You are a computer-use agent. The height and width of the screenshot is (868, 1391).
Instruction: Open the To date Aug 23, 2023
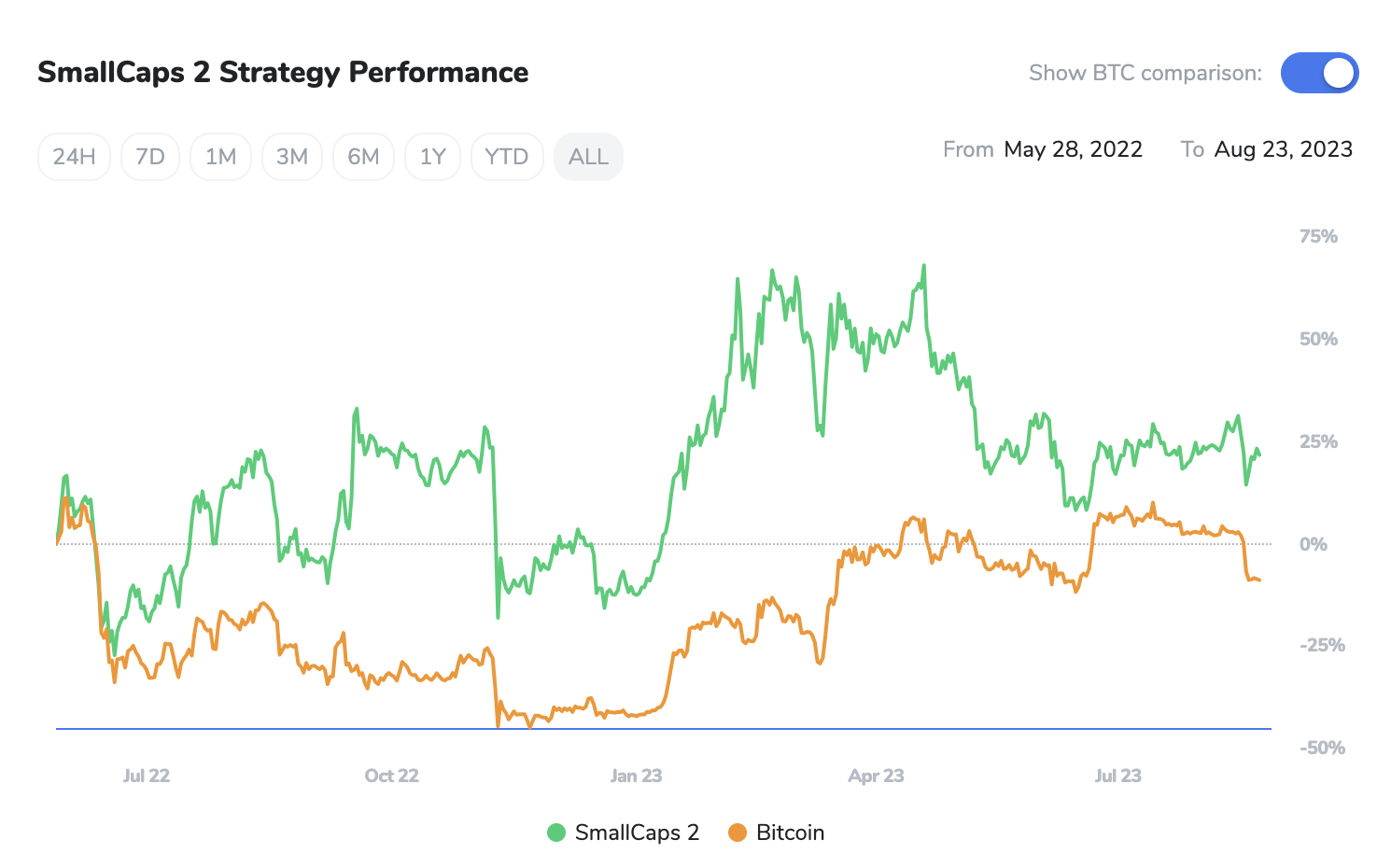(1283, 149)
